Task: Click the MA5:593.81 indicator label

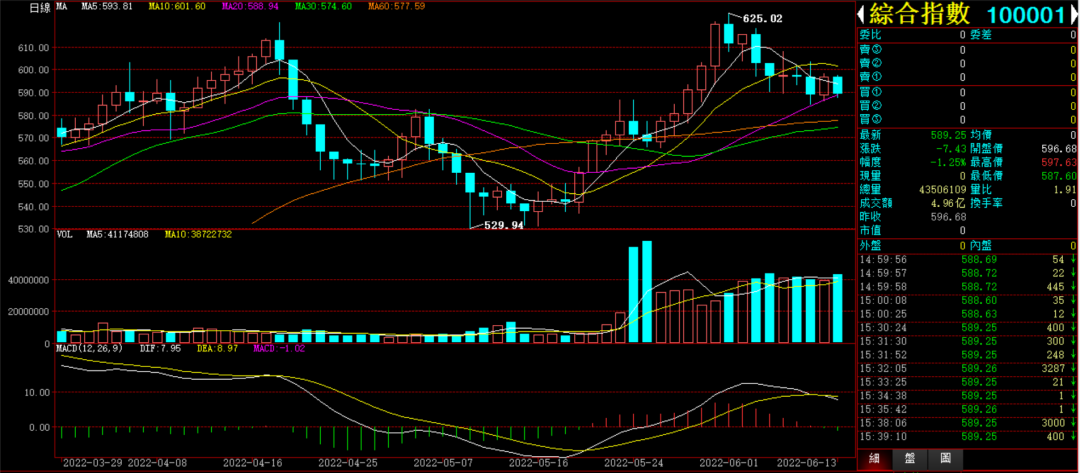Action: (105, 6)
